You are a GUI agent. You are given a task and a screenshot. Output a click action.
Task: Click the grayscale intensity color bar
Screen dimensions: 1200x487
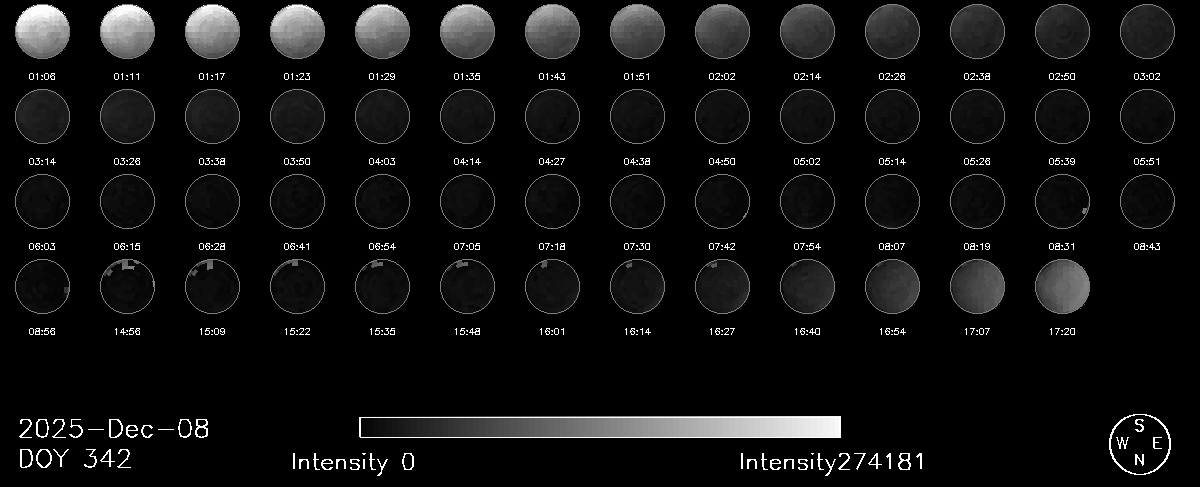[x=600, y=427]
